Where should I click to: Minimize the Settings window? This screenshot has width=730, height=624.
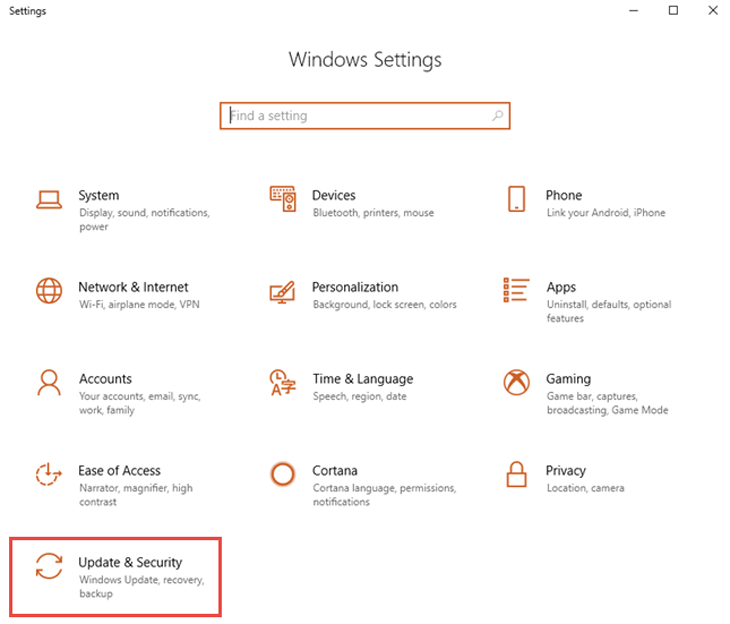click(634, 10)
